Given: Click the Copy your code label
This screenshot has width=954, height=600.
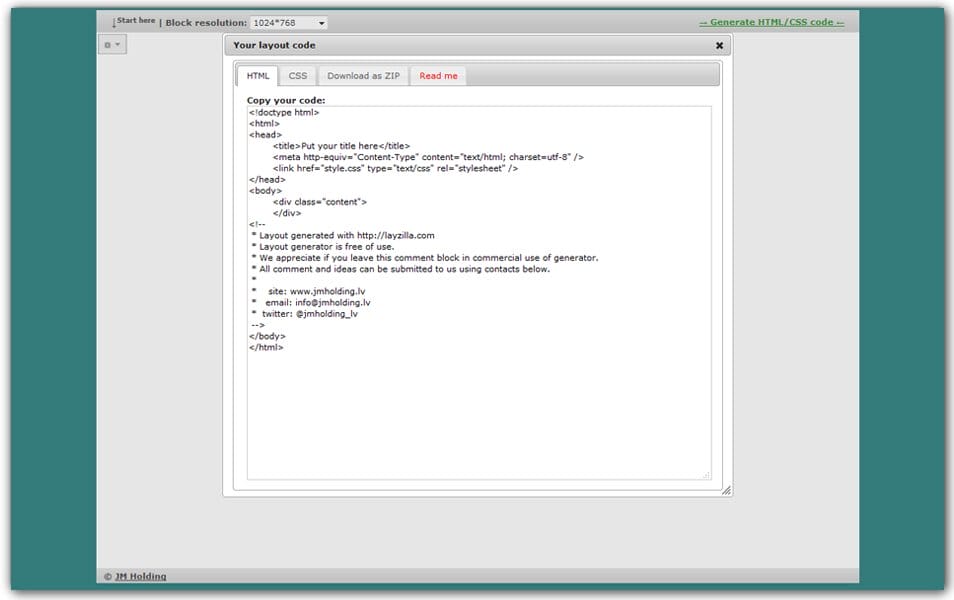Looking at the screenshot, I should coord(286,100).
